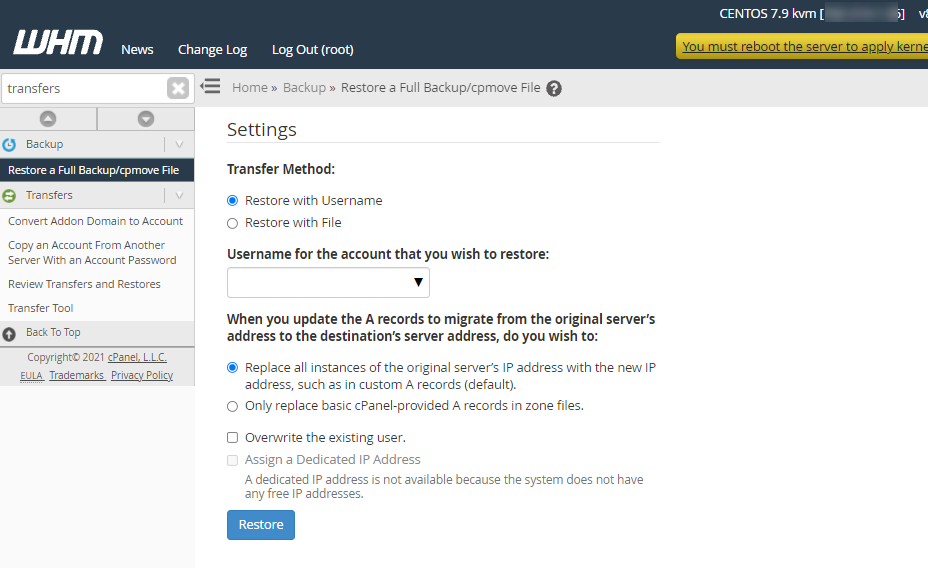Select Restore with File option
Screen dimensions: 928x568
pyautogui.click(x=233, y=223)
